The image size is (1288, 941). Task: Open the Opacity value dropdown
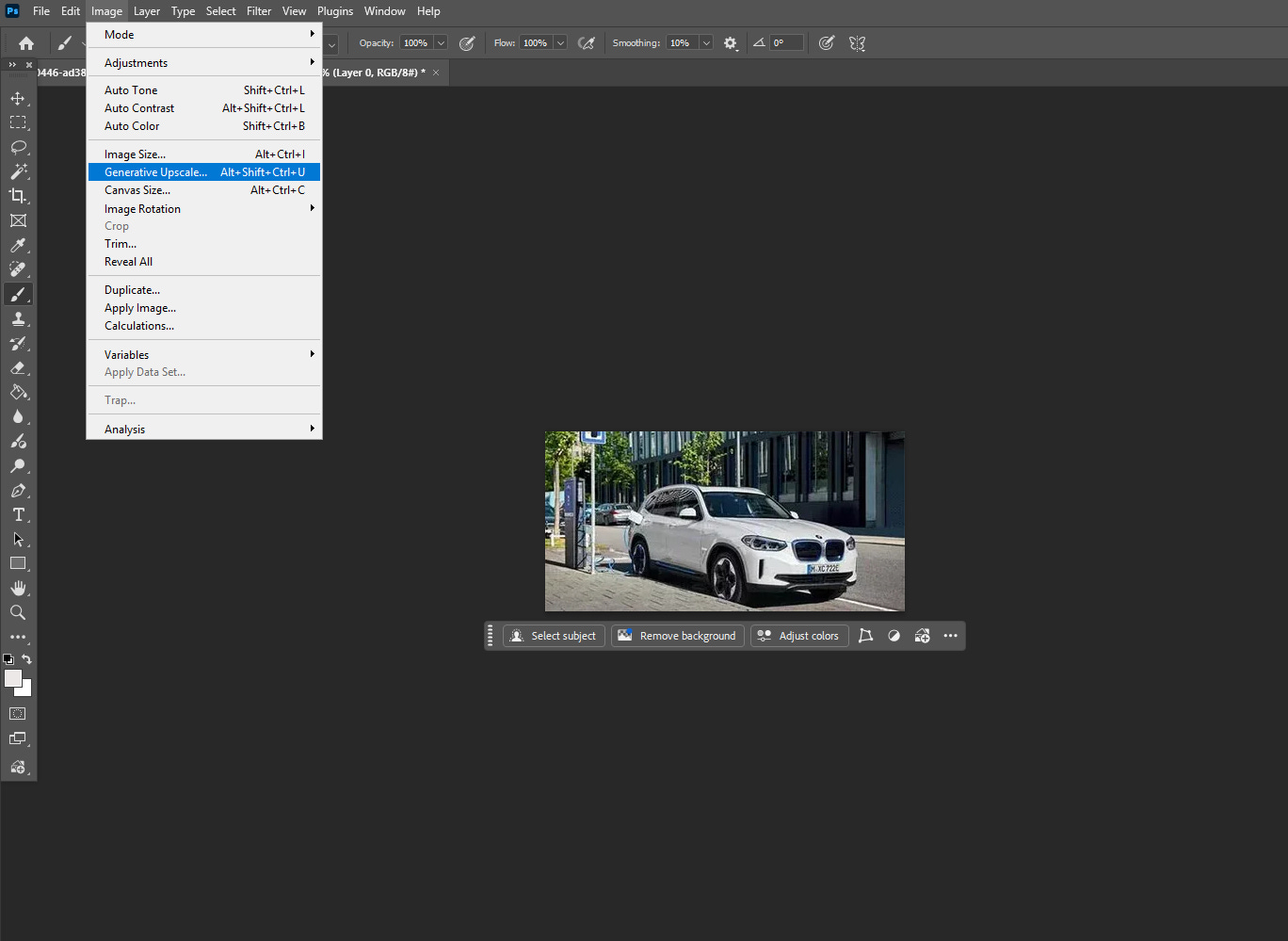[441, 43]
